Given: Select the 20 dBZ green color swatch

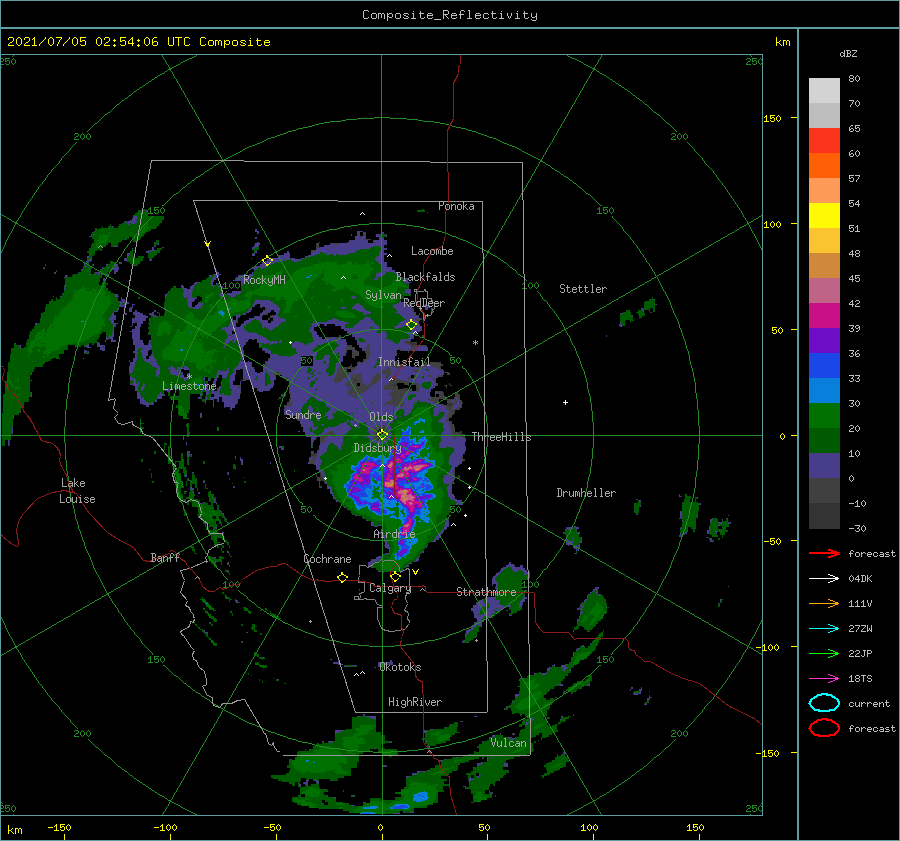Looking at the screenshot, I should point(824,416).
